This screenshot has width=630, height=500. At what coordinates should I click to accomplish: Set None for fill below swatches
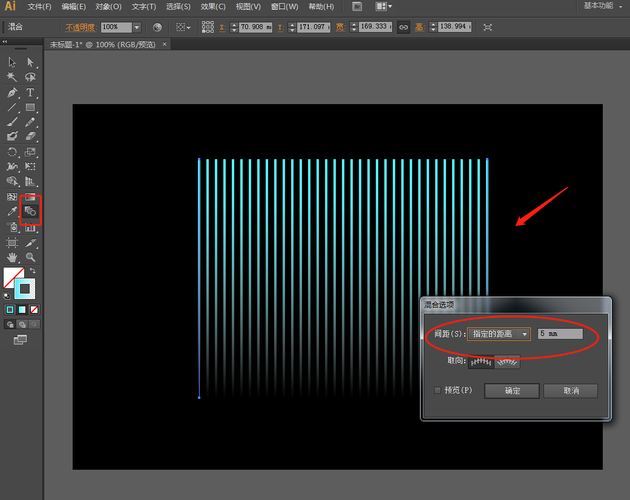[x=34, y=309]
